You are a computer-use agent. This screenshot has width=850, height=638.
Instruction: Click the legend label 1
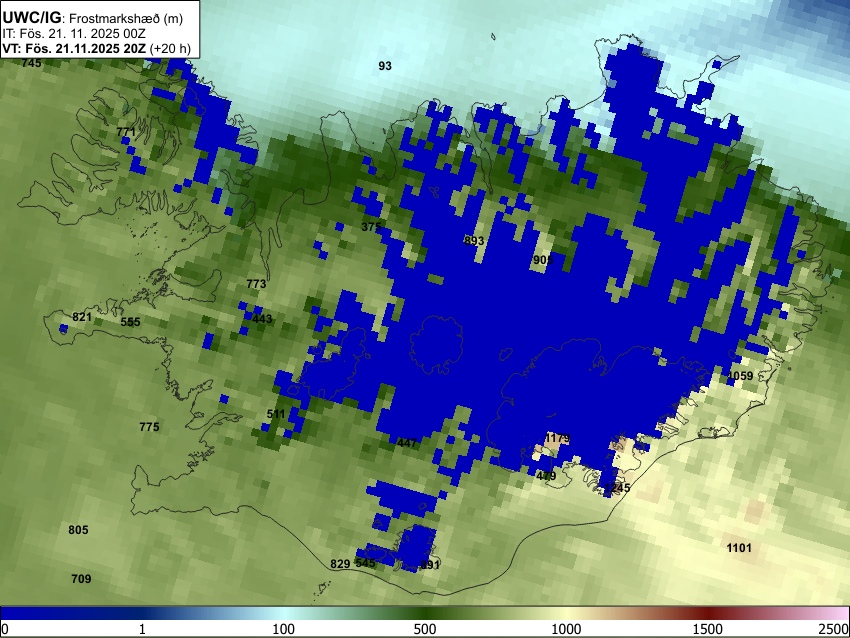(142, 629)
